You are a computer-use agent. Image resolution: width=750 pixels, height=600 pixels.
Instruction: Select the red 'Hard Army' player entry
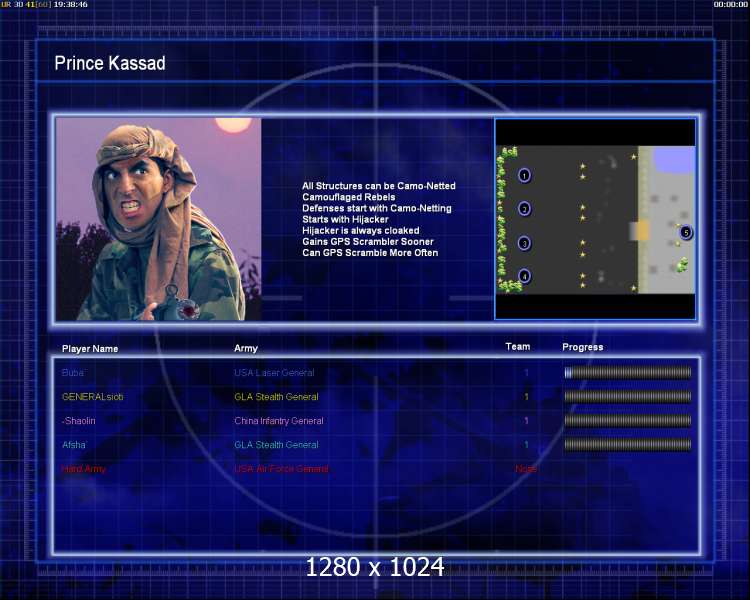click(84, 469)
